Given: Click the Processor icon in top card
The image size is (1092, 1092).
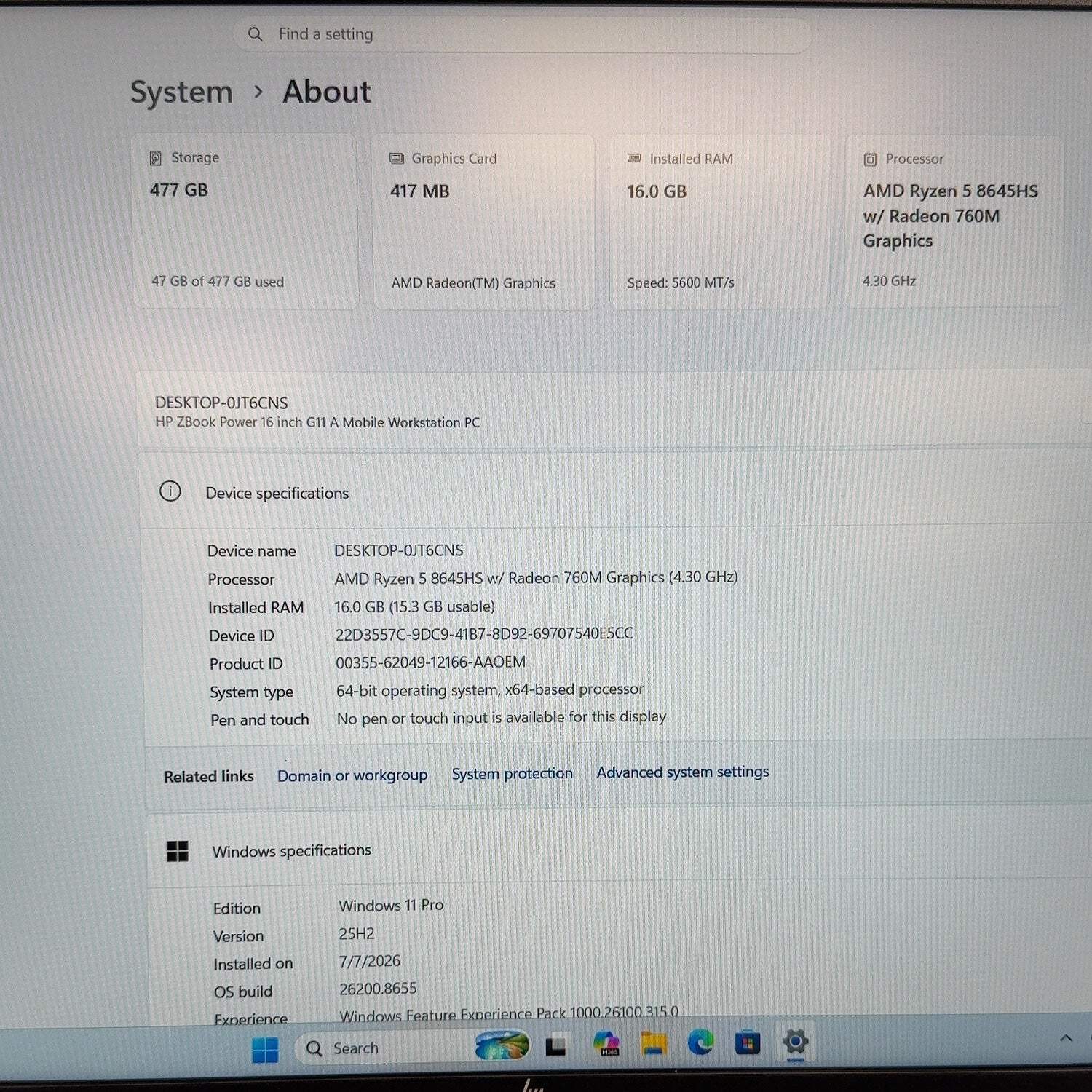Looking at the screenshot, I should point(870,159).
